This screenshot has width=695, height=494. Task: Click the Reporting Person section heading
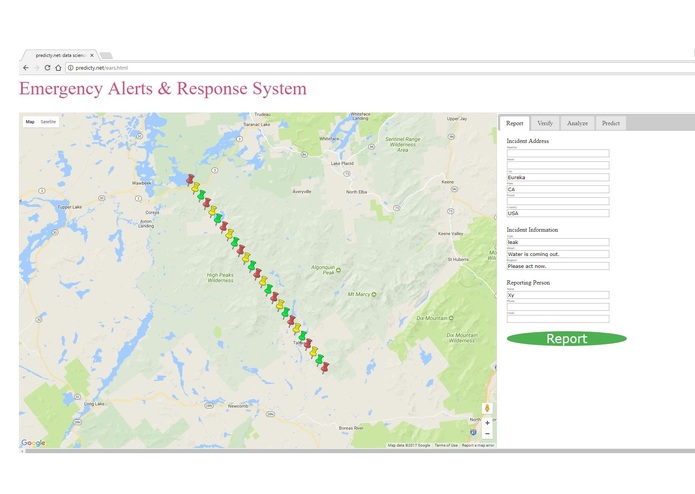[528, 282]
